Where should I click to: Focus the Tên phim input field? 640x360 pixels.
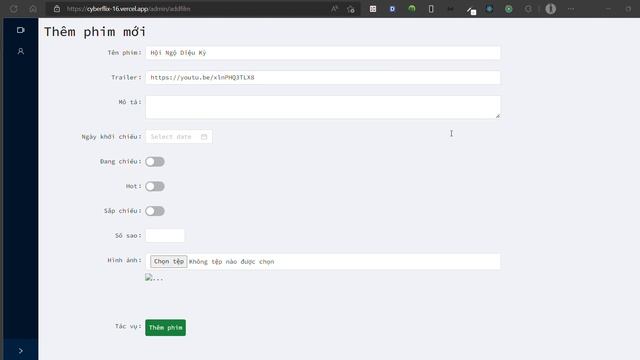pyautogui.click(x=322, y=53)
